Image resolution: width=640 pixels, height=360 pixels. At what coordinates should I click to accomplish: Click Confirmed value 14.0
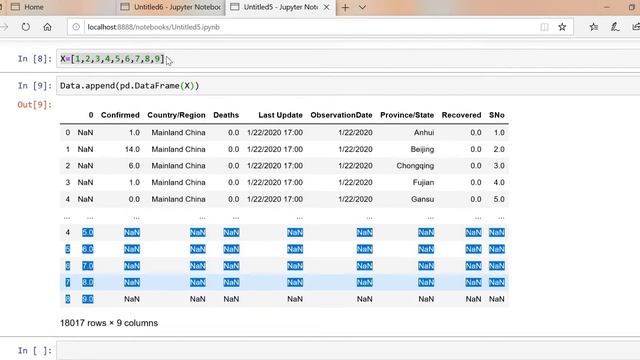coord(132,149)
